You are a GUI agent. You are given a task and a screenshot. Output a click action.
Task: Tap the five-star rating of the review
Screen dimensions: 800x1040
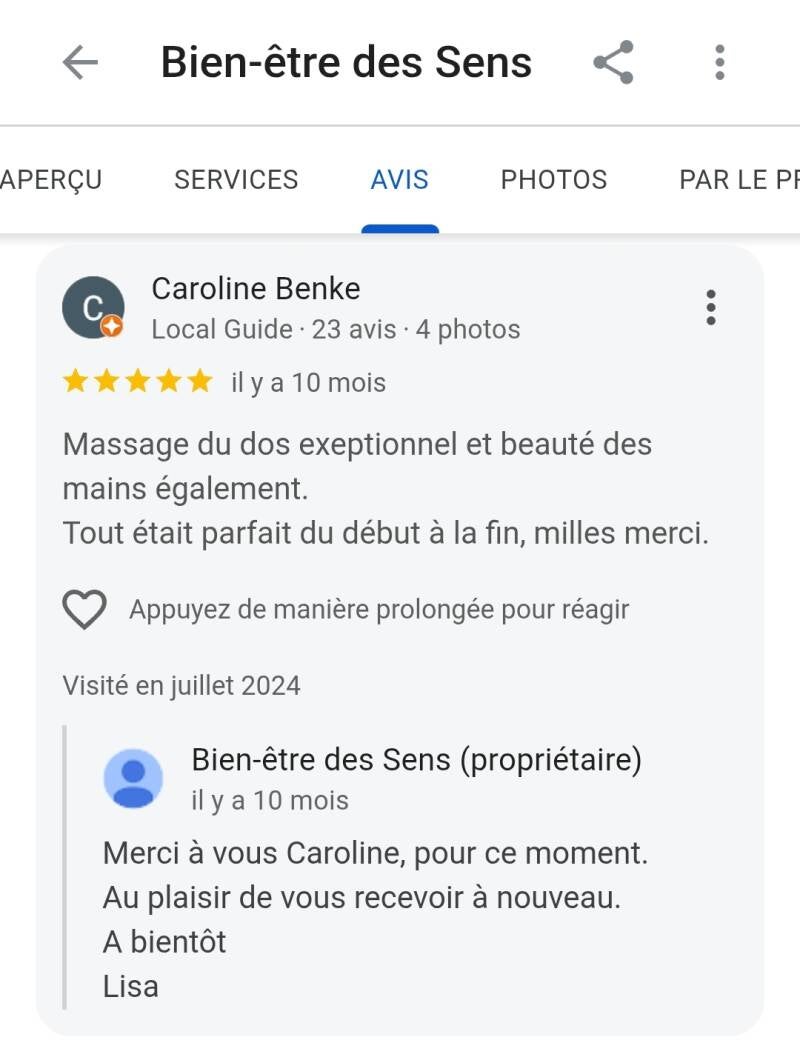point(138,382)
